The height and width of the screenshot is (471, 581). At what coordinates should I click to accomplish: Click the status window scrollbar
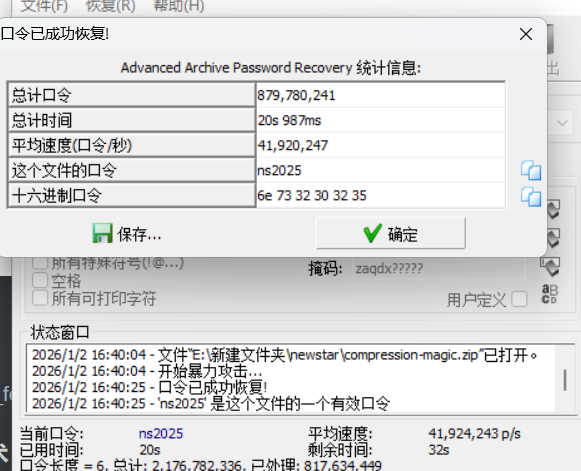click(x=565, y=379)
